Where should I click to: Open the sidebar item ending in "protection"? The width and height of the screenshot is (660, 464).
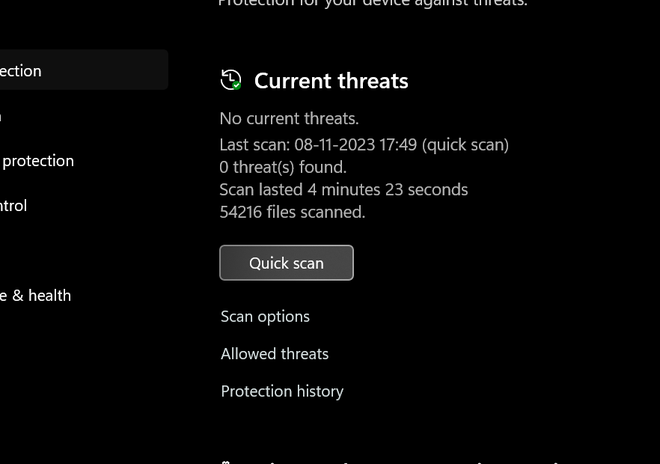tap(38, 161)
